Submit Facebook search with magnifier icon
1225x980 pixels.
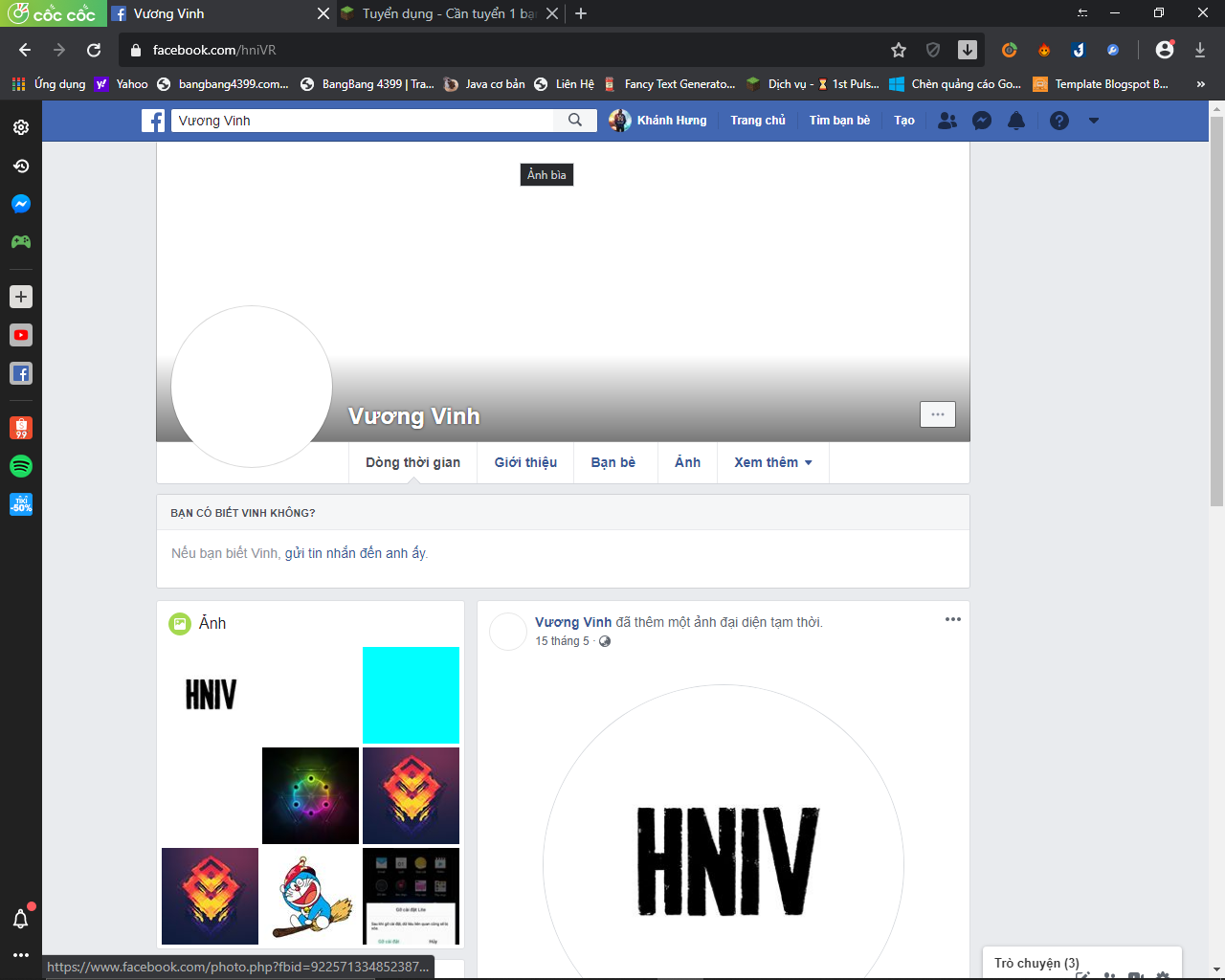pyautogui.click(x=575, y=121)
